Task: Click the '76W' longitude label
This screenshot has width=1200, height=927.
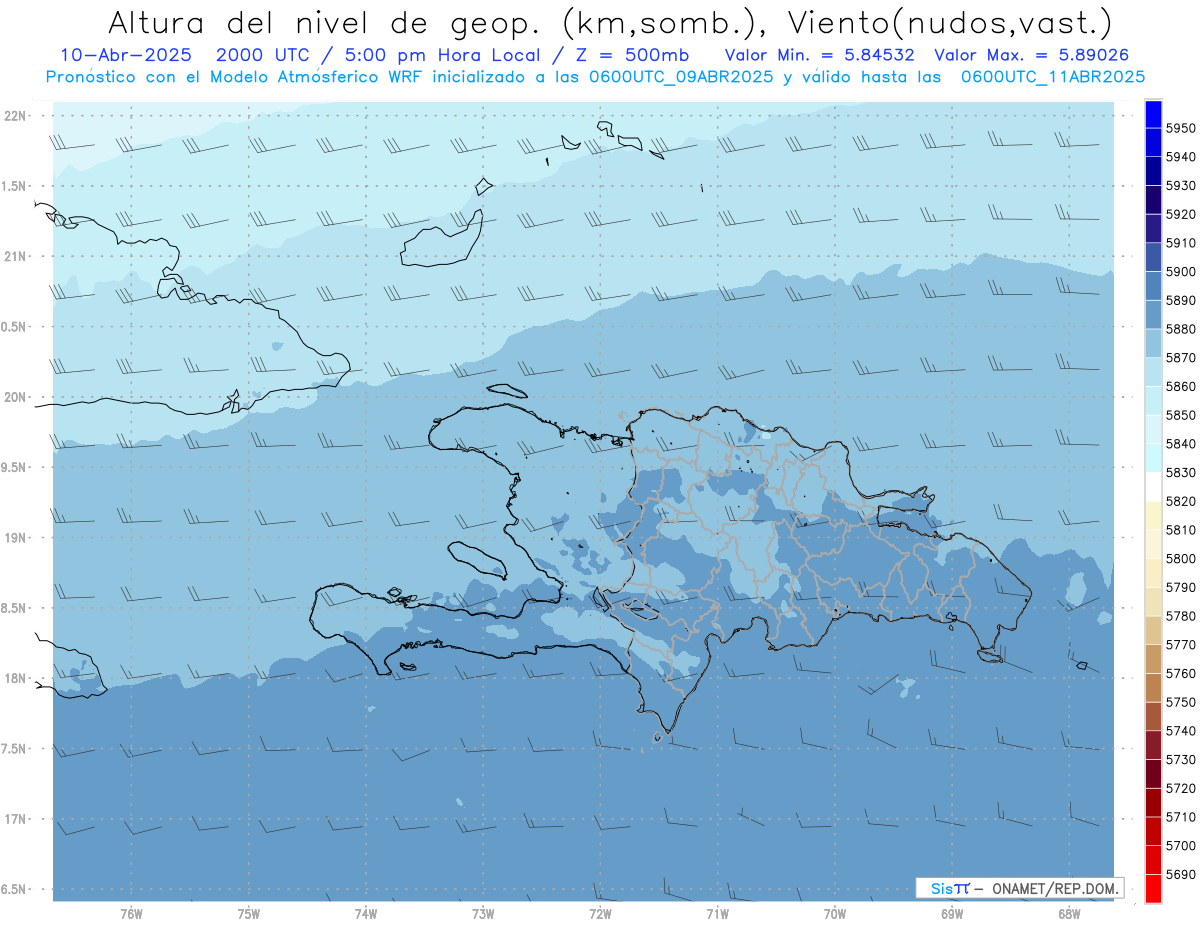Action: pyautogui.click(x=131, y=914)
